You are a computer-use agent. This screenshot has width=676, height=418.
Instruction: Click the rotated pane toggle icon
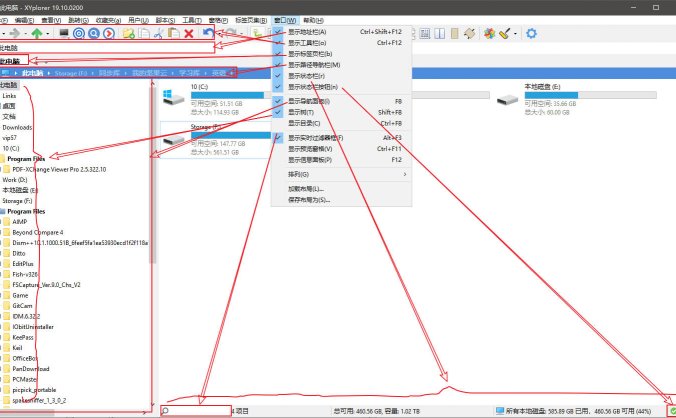click(x=470, y=33)
